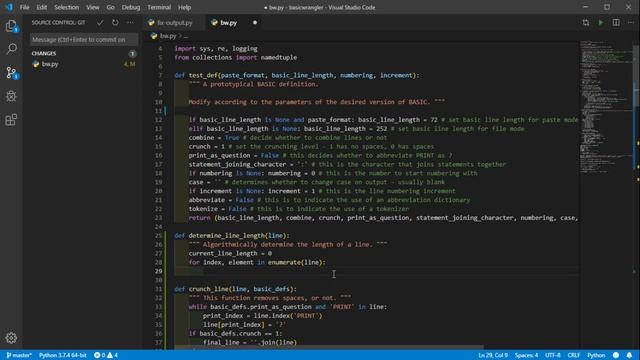
Task: Change the CRLF end-of-line sequence
Action: pos(573,355)
